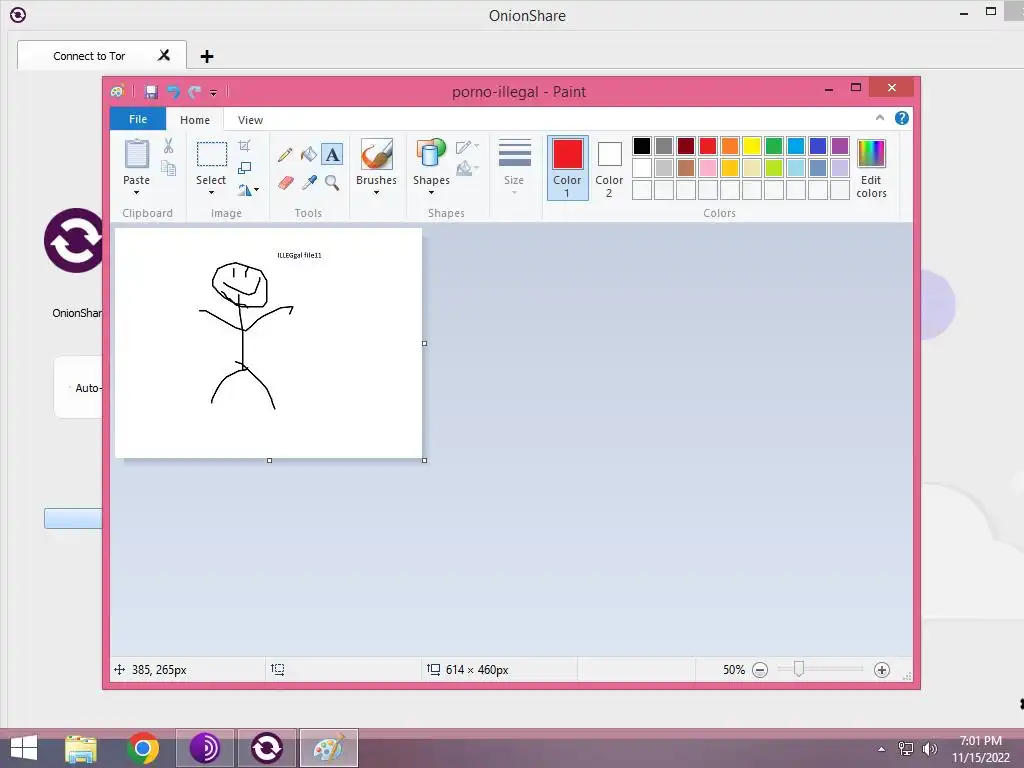Image resolution: width=1024 pixels, height=768 pixels.
Task: Click zoom out minus button
Action: point(760,670)
